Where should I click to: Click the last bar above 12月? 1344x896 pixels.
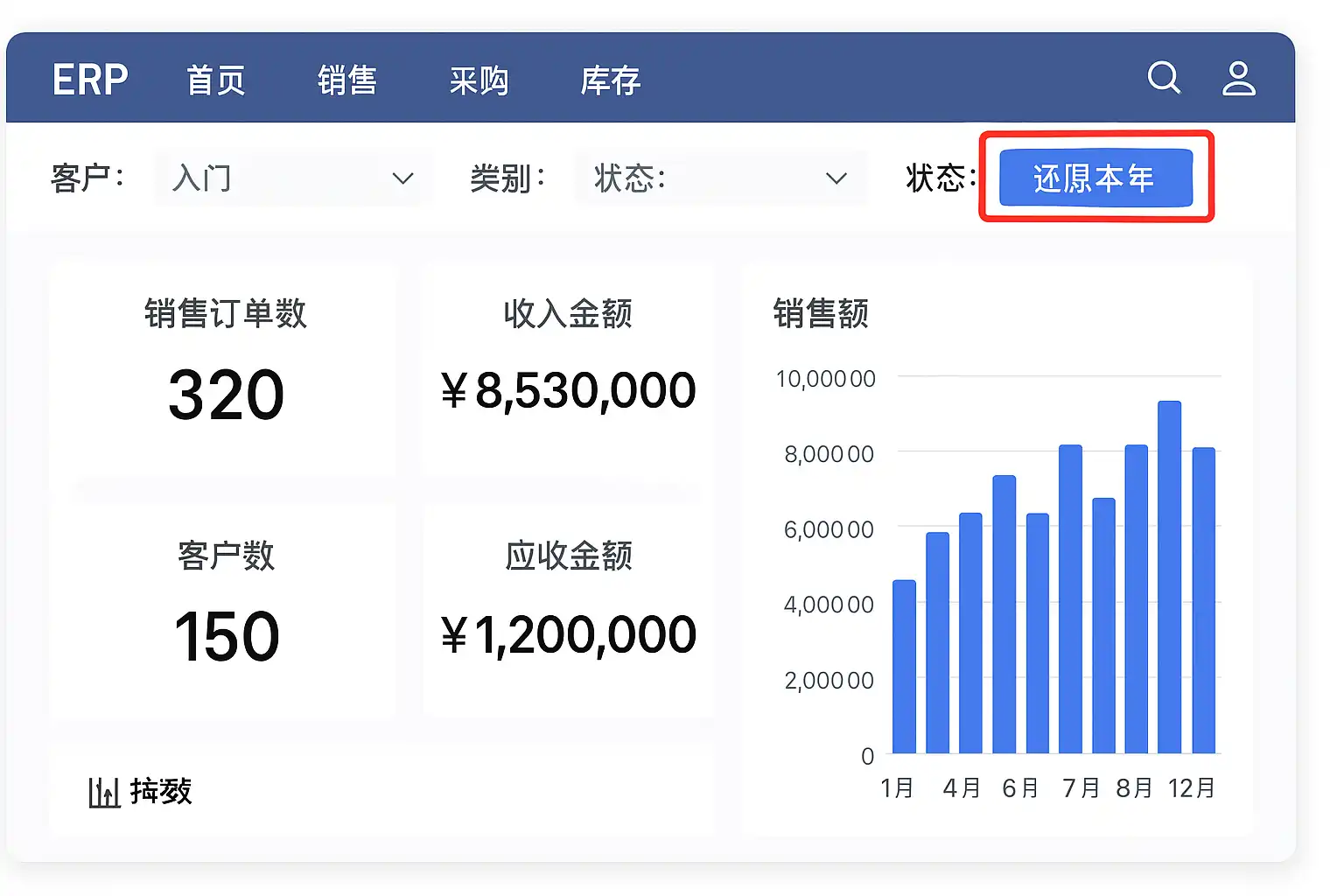(1204, 600)
